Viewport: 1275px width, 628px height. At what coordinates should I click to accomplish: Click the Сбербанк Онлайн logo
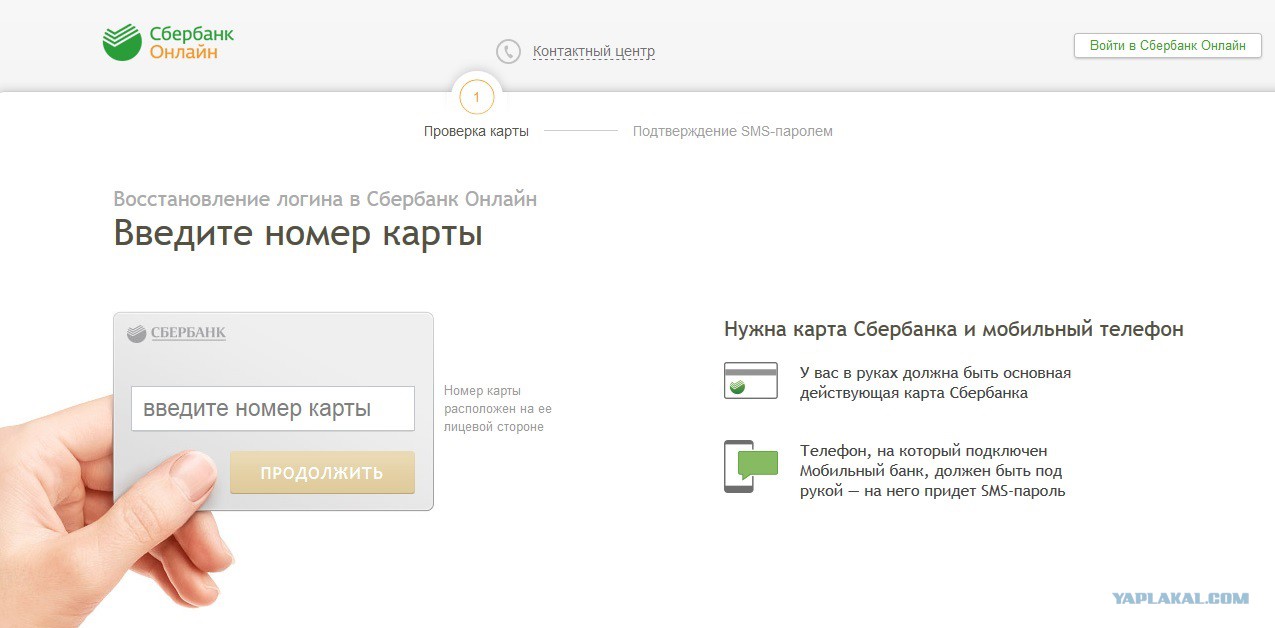click(x=168, y=42)
